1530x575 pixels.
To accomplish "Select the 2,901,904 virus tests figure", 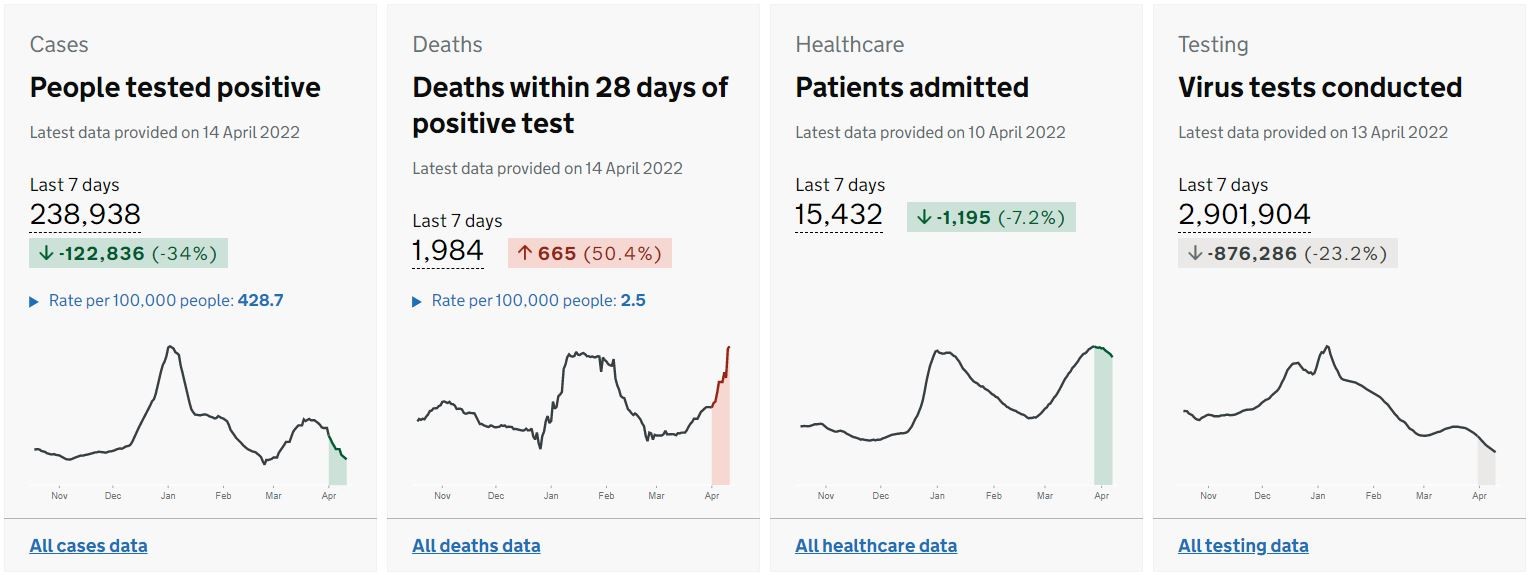I will (x=1244, y=215).
